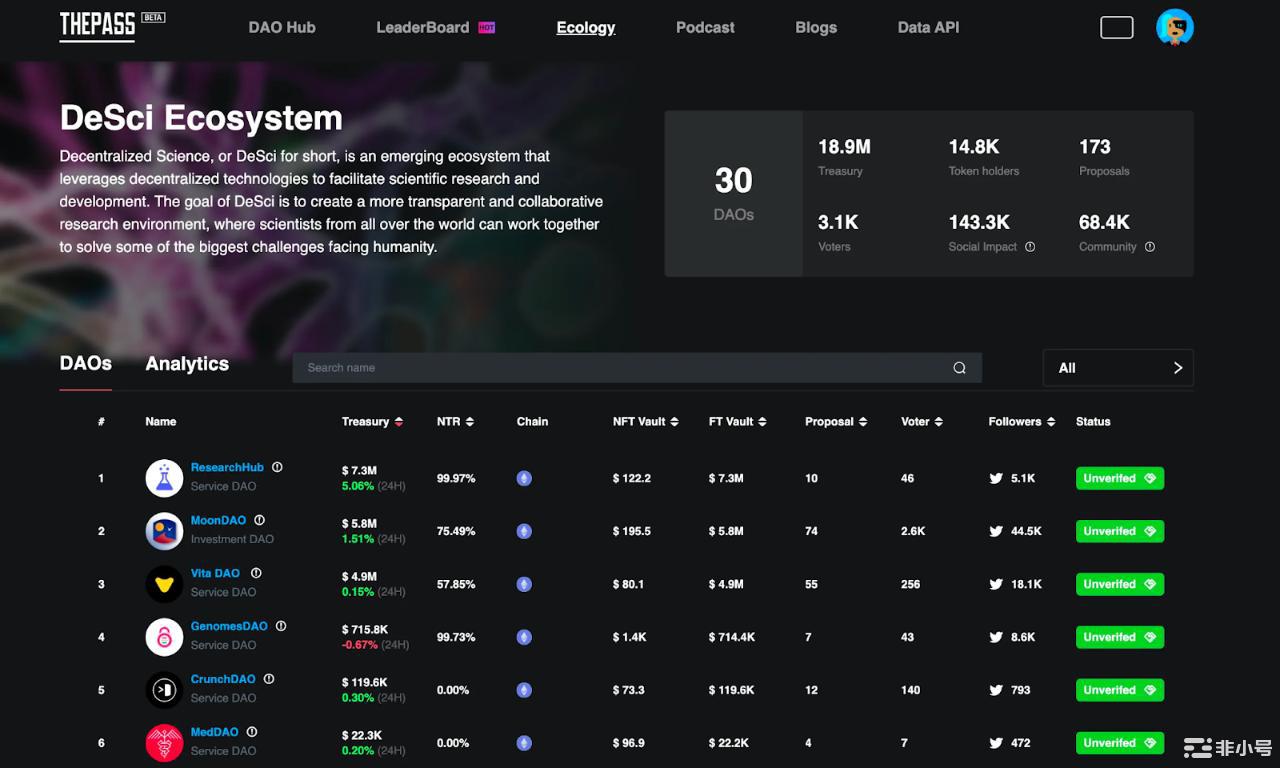The width and height of the screenshot is (1280, 768).
Task: Click the GenomesDAO logo icon
Action: (x=164, y=637)
